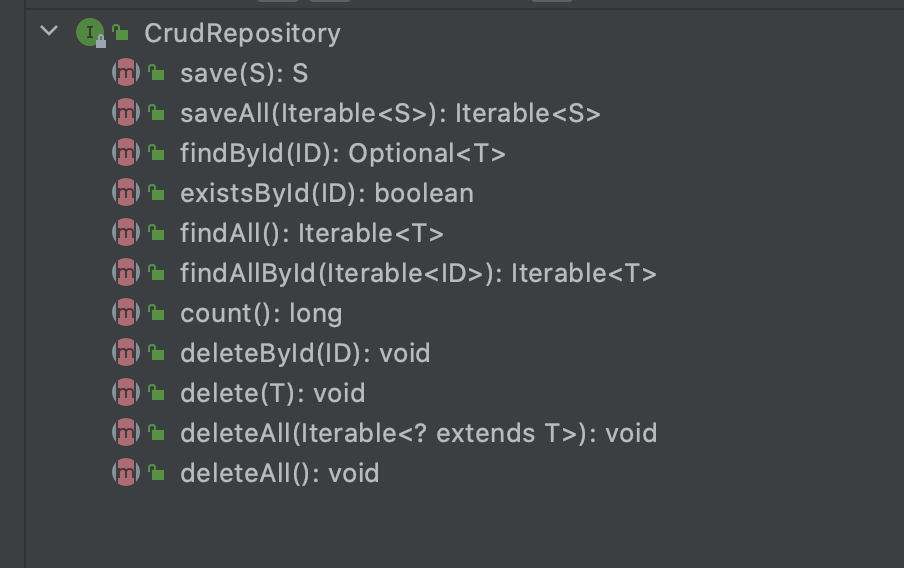The width and height of the screenshot is (904, 568).
Task: Click the public lock icon beside existsById
Action: pos(156,192)
